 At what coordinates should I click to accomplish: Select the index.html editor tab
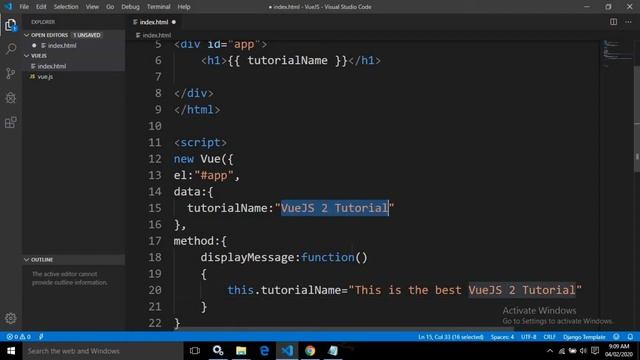(154, 22)
